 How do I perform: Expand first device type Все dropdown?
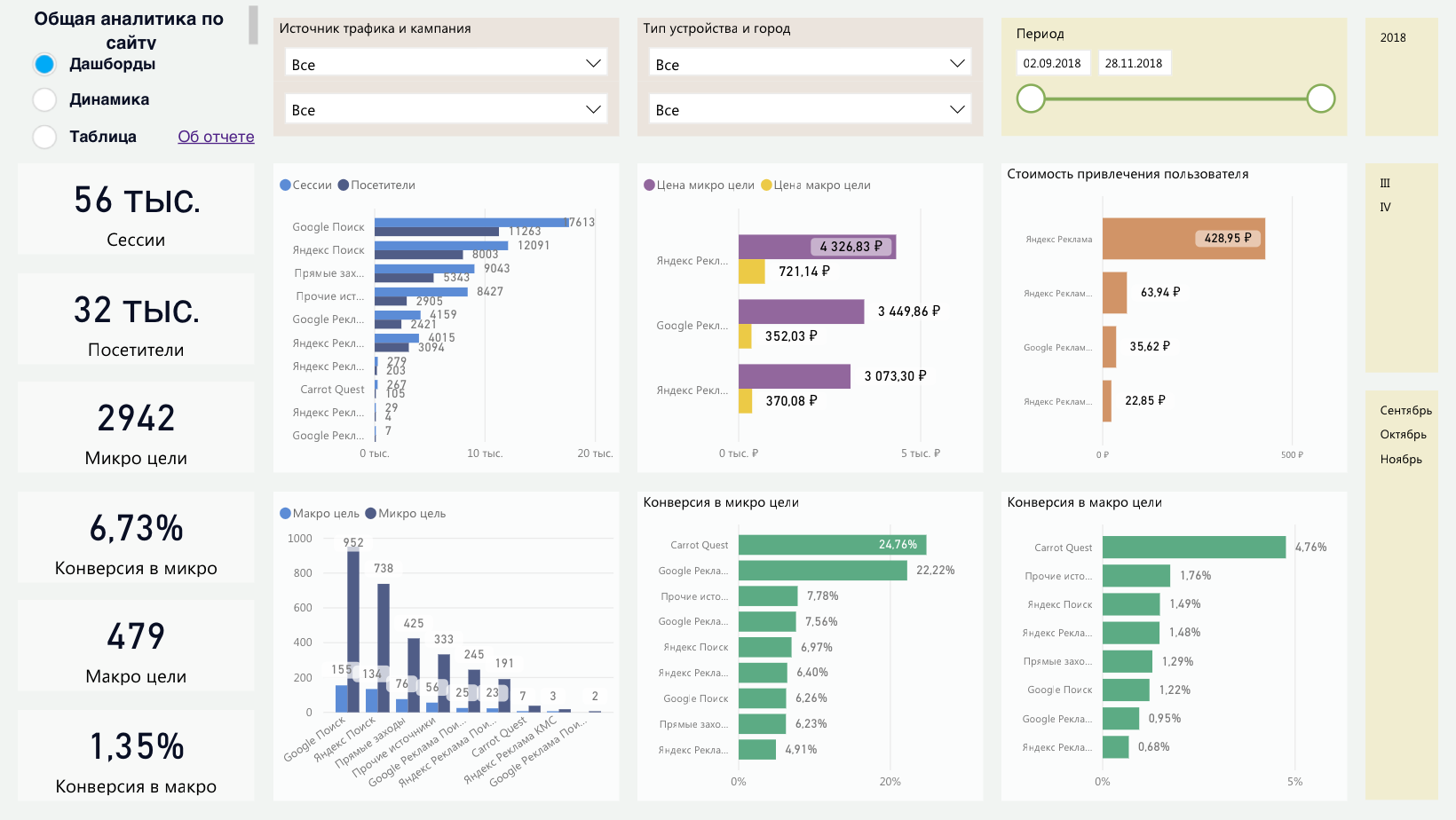[x=810, y=64]
